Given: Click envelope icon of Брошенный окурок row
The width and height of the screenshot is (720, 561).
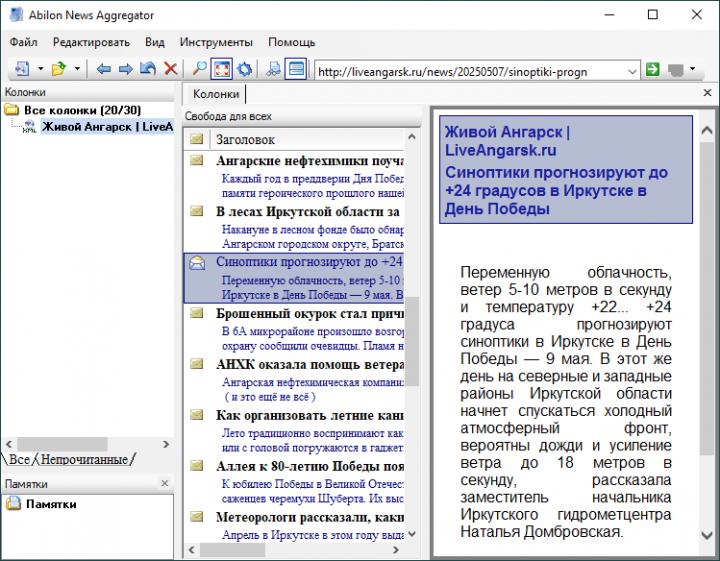Looking at the screenshot, I should [x=197, y=313].
